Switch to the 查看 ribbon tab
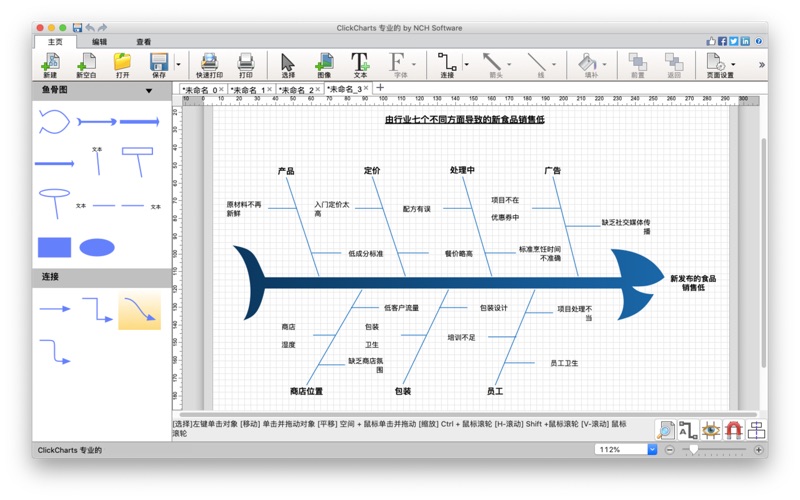The height and width of the screenshot is (500, 800). click(x=143, y=42)
